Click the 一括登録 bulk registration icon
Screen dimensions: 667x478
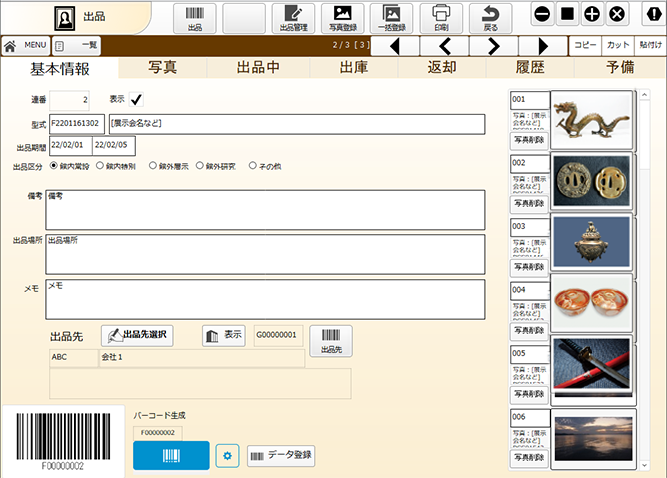click(x=391, y=18)
